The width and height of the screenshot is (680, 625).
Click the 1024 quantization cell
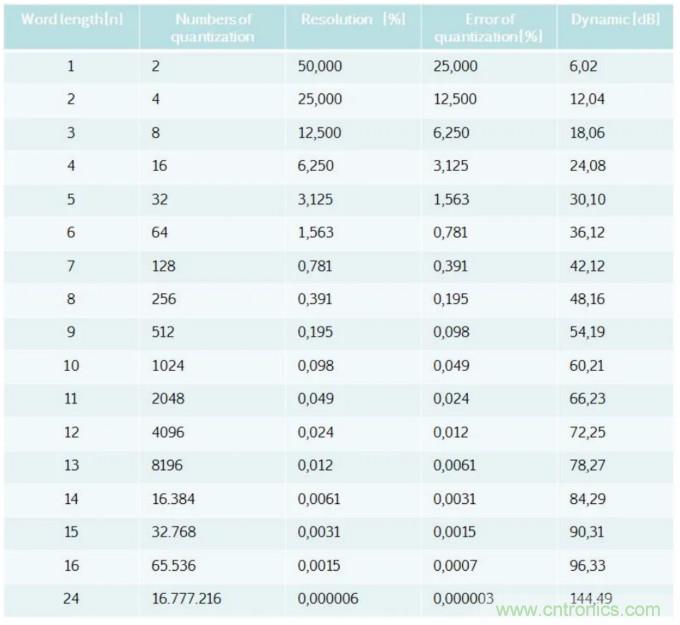coord(165,366)
